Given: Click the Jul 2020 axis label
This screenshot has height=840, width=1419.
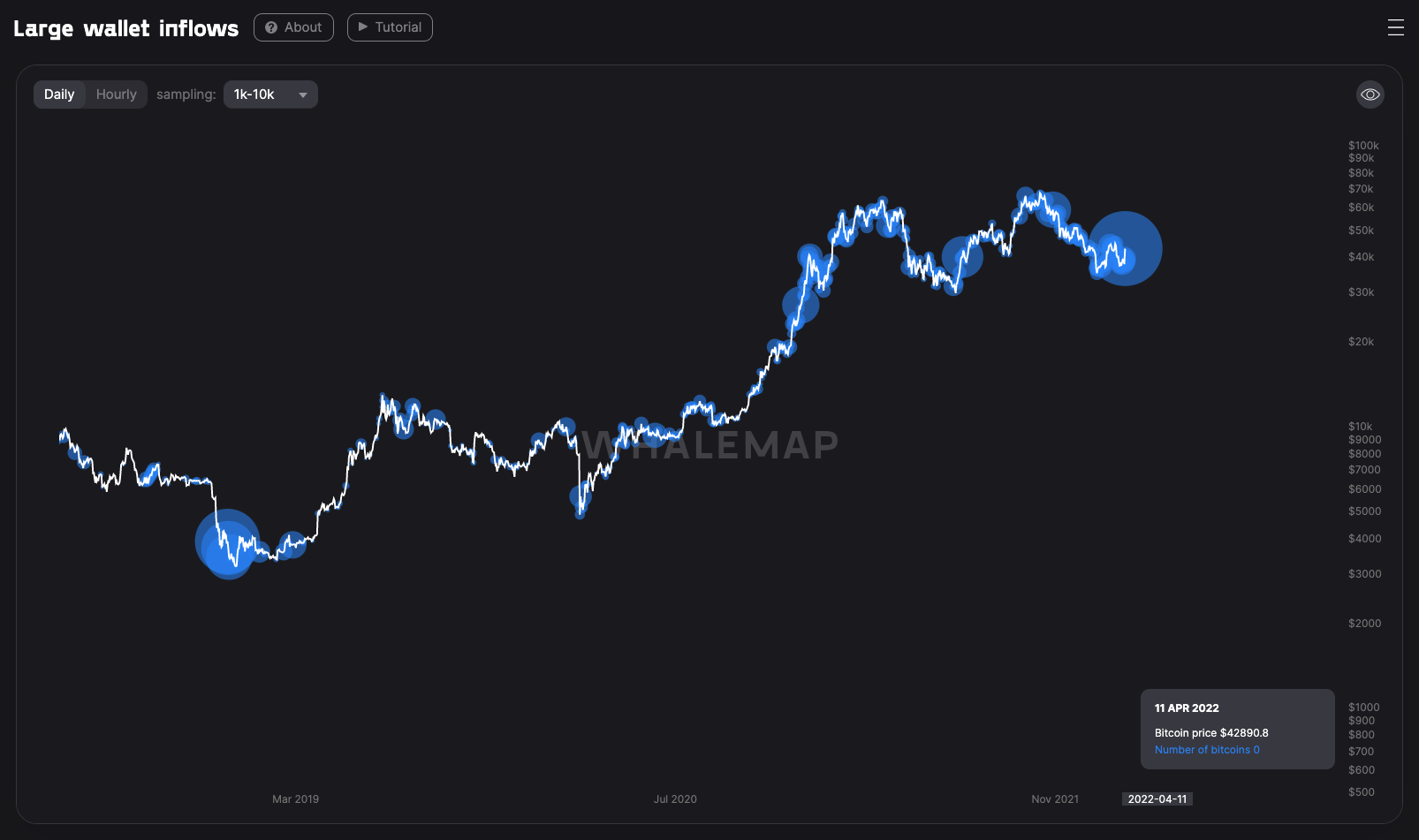Looking at the screenshot, I should click(x=675, y=798).
